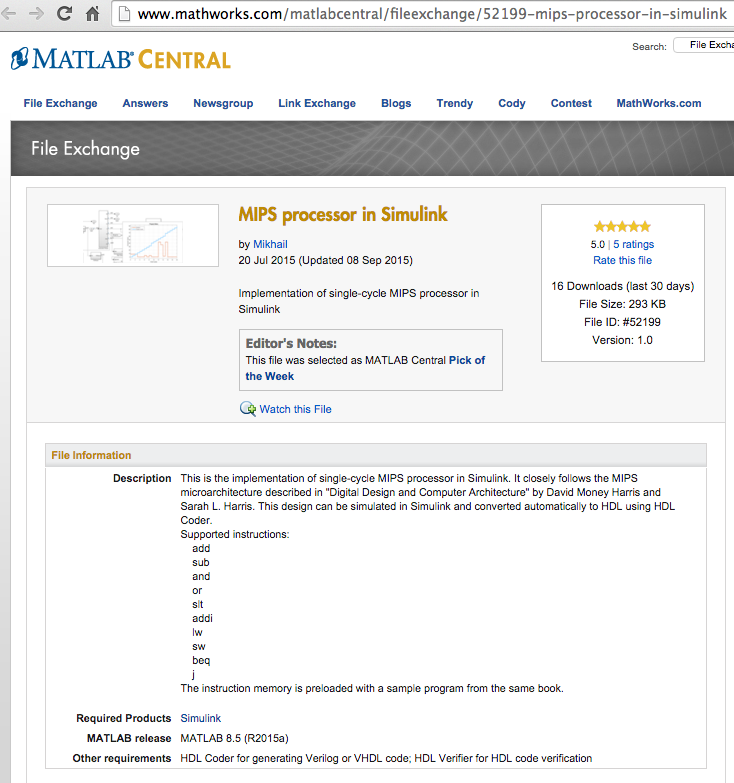Open the Answers nav tab
This screenshot has width=734, height=783.
(145, 103)
